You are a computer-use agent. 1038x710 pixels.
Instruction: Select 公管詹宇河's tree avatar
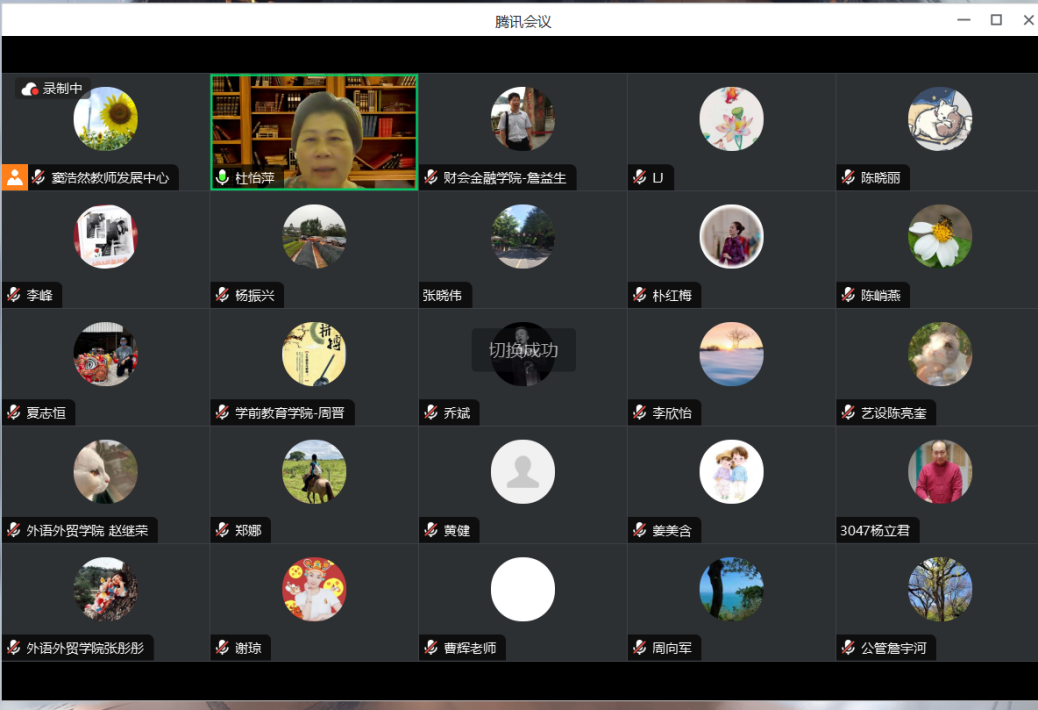point(940,589)
